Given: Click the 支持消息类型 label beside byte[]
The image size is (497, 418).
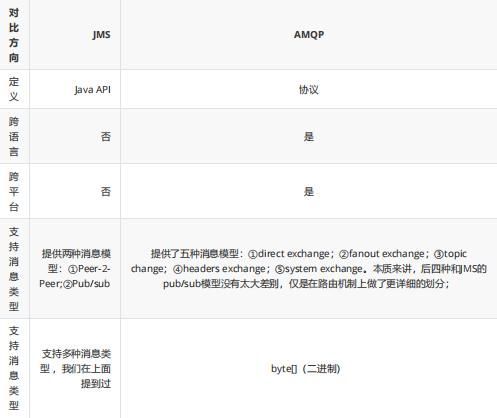Looking at the screenshot, I should [14, 368].
